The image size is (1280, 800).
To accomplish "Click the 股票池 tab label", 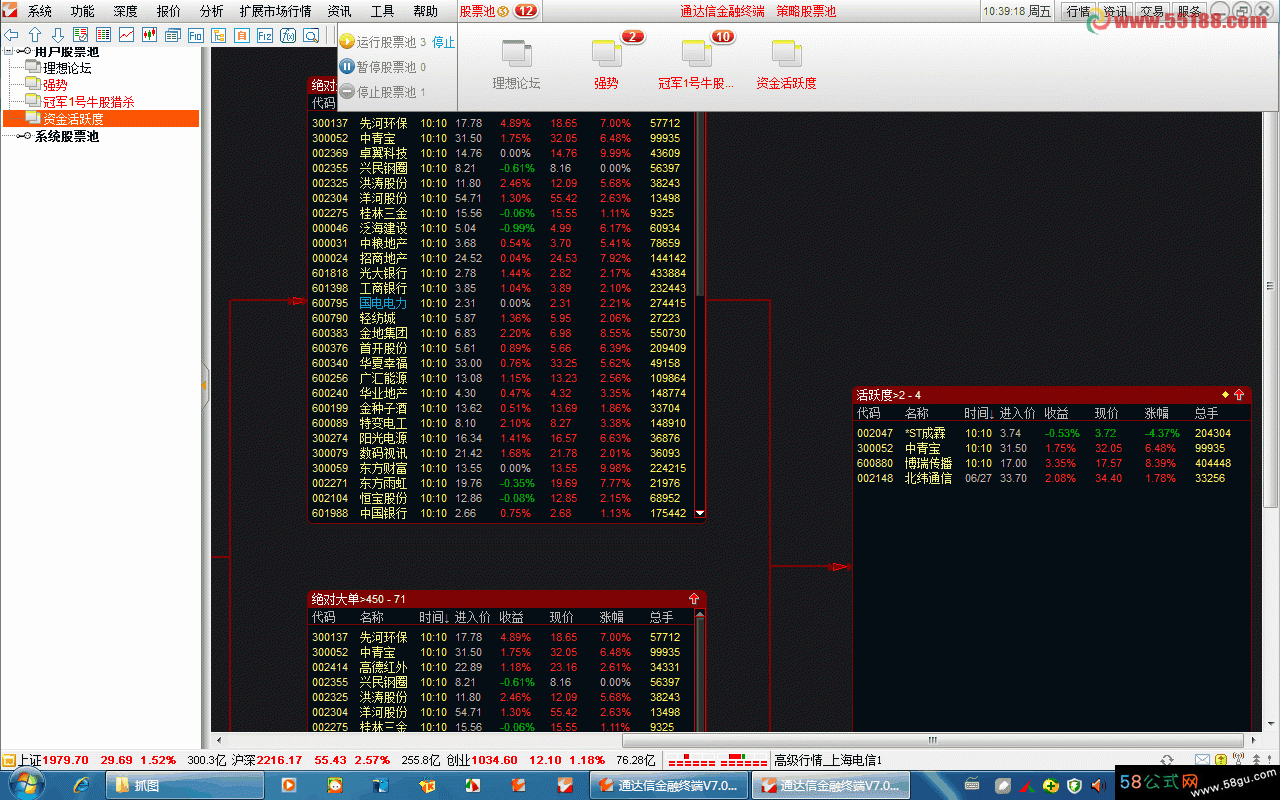I will [478, 12].
